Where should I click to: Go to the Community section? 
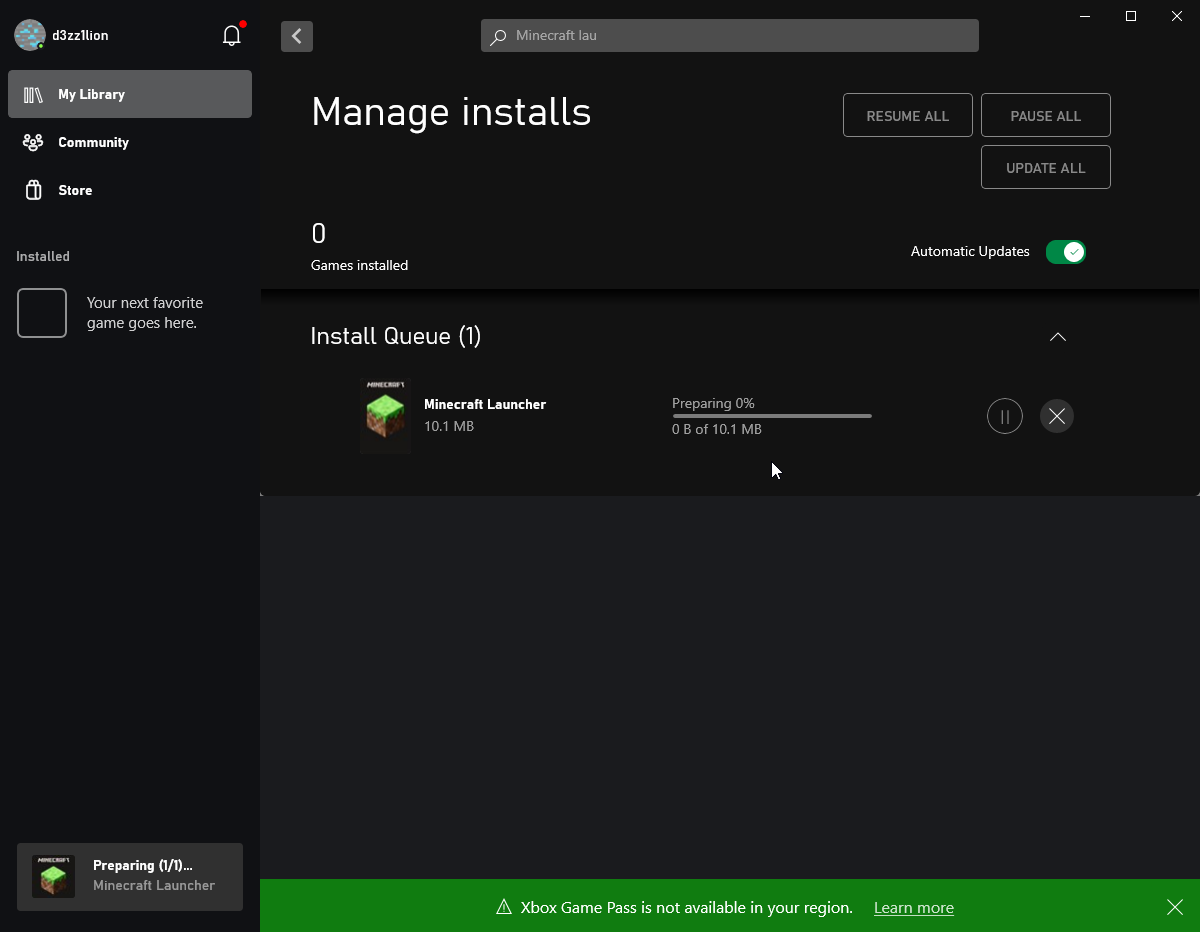[x=93, y=142]
